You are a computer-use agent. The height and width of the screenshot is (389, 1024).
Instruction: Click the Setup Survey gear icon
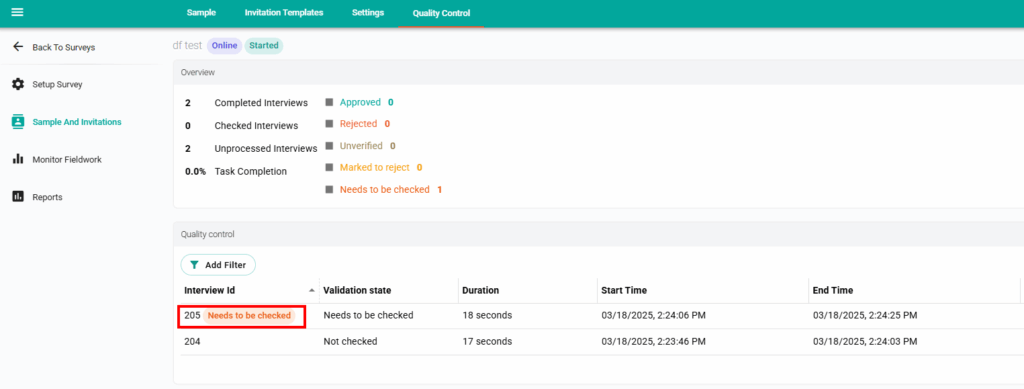click(18, 84)
